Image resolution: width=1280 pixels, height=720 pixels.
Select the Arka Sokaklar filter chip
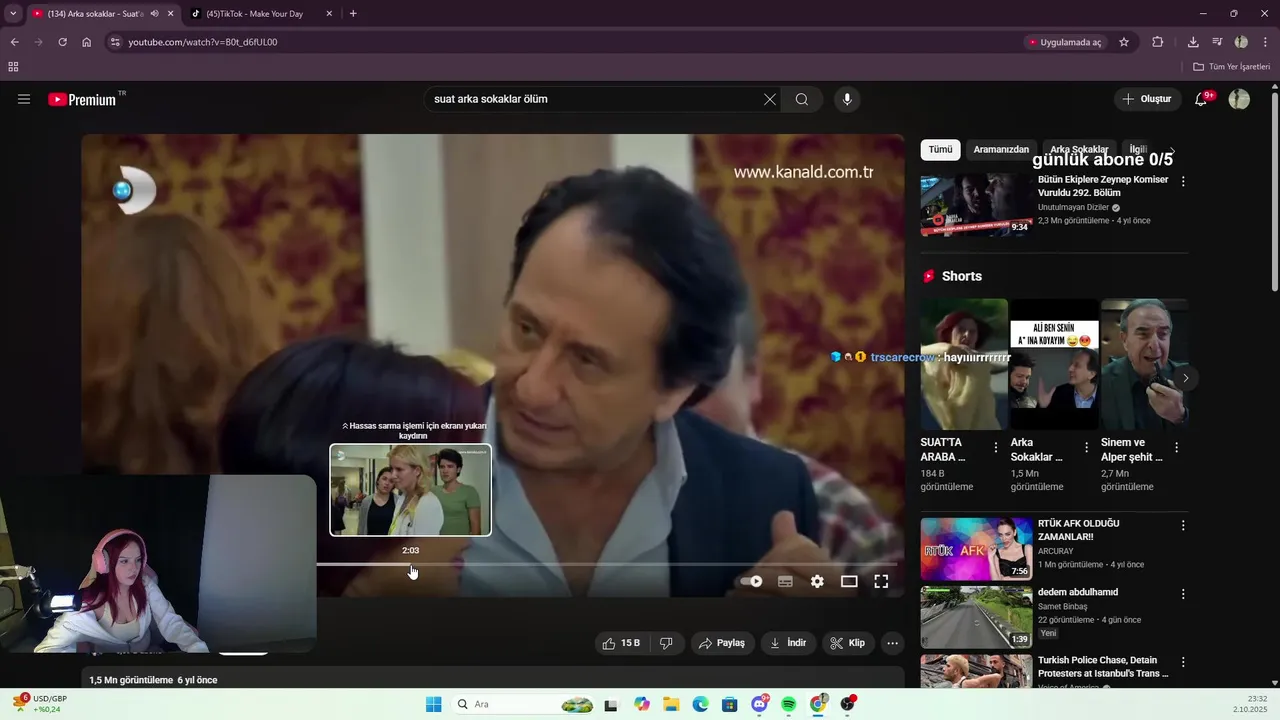(x=1079, y=149)
